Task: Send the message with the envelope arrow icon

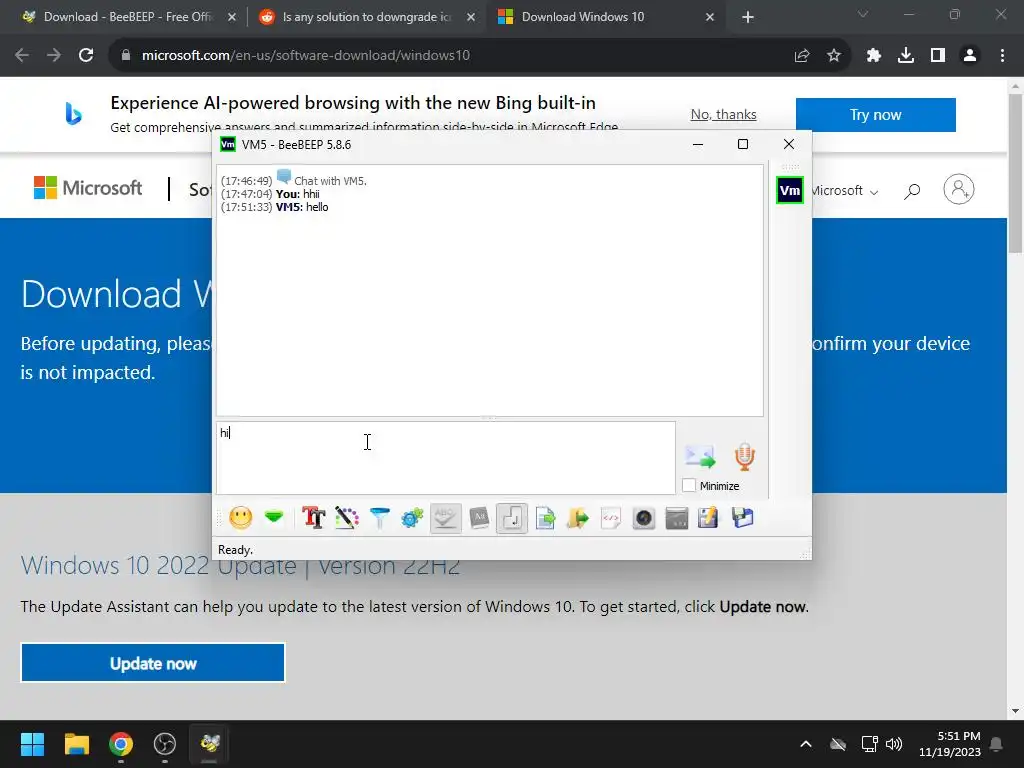Action: click(x=699, y=456)
